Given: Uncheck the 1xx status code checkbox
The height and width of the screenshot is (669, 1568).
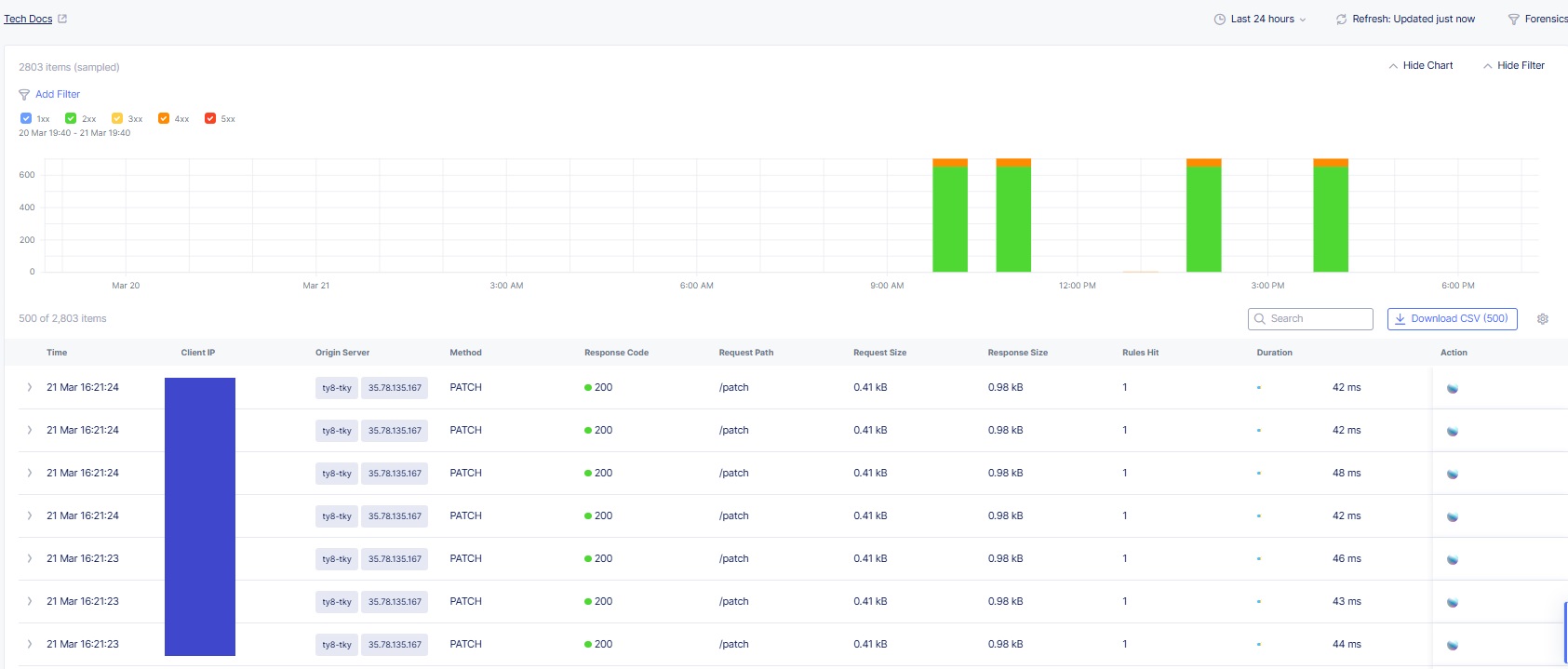Looking at the screenshot, I should tap(26, 118).
